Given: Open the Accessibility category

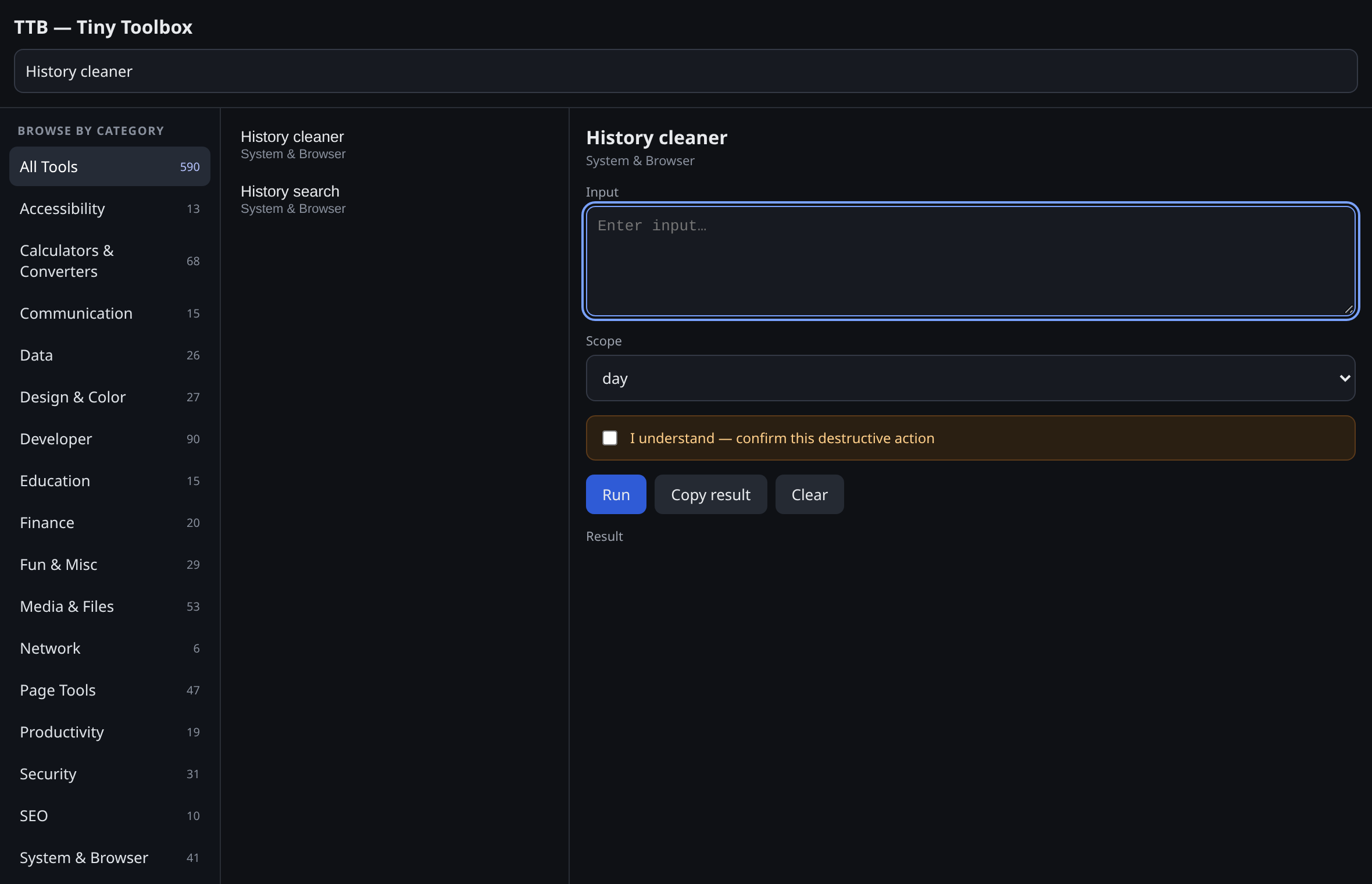Looking at the screenshot, I should pyautogui.click(x=110, y=208).
